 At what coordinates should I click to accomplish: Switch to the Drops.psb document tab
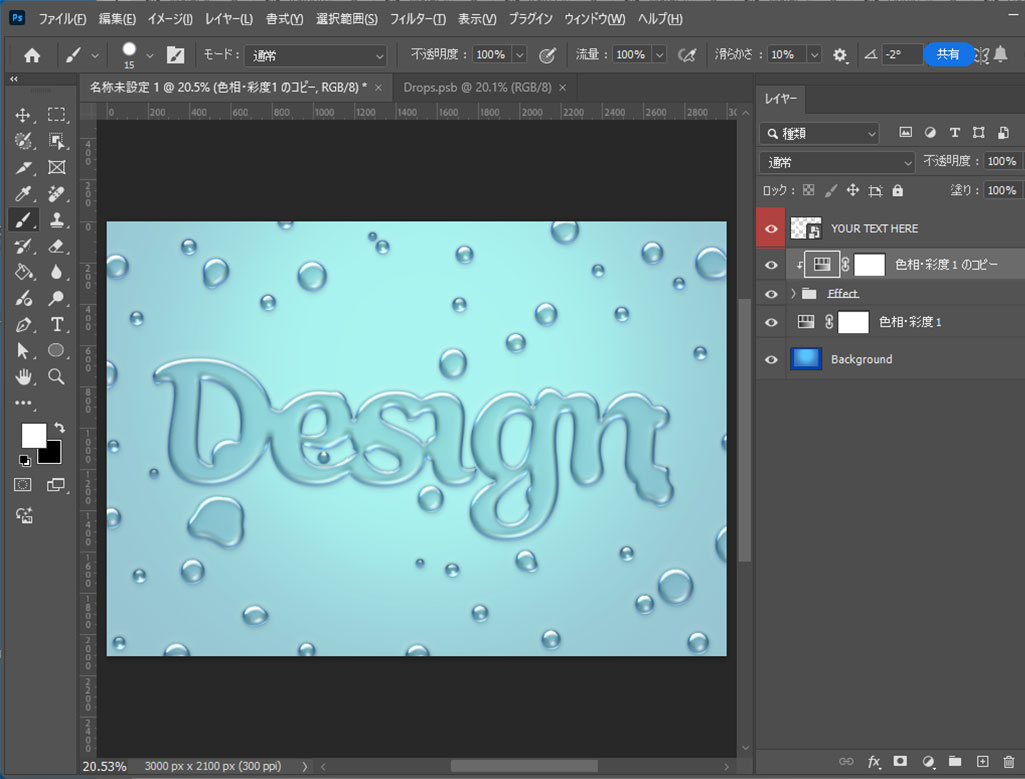point(477,88)
